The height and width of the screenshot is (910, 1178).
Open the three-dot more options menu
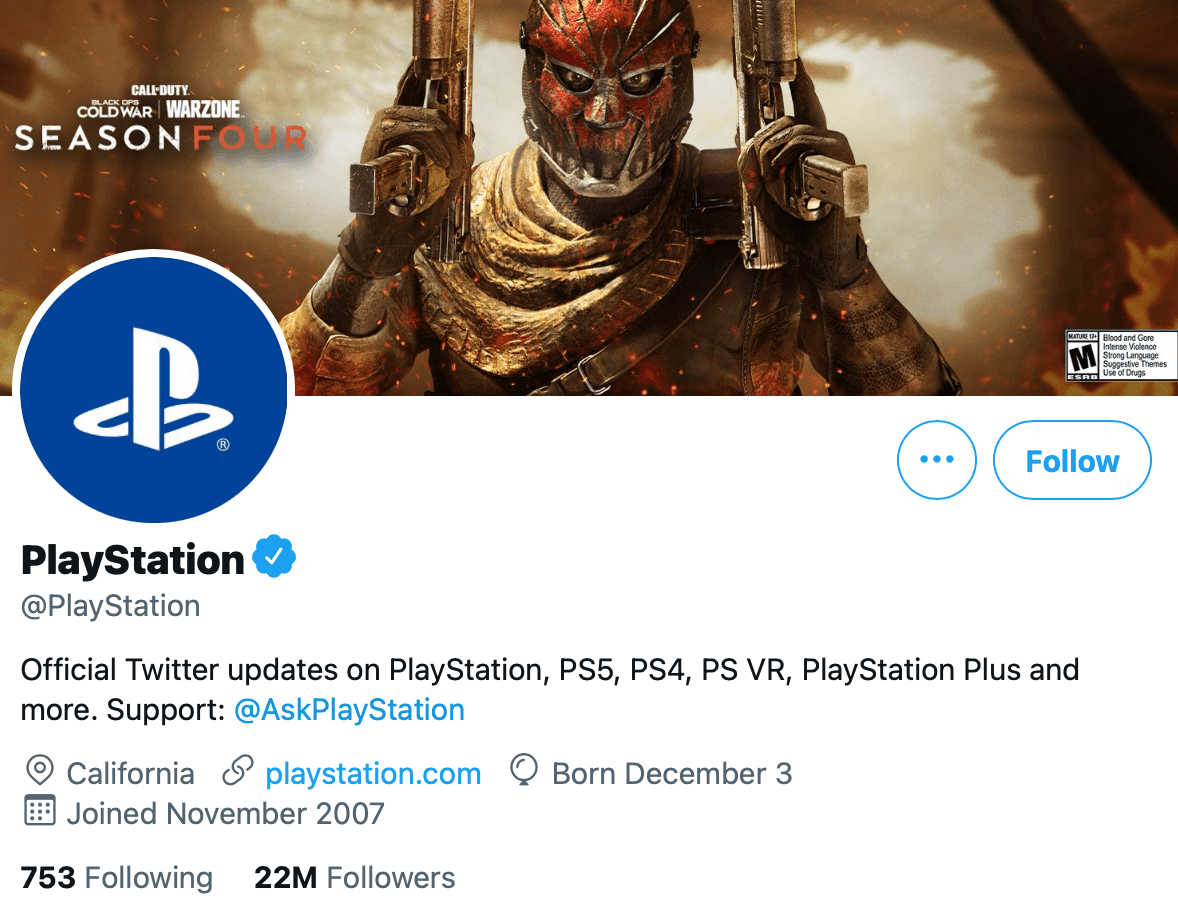(936, 460)
